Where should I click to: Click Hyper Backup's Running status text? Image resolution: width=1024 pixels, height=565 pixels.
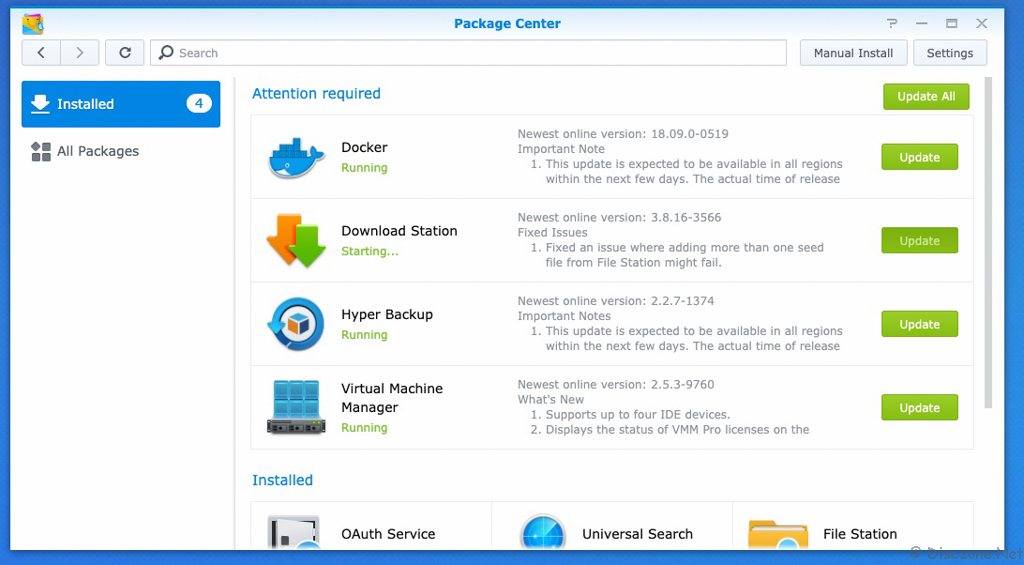364,335
